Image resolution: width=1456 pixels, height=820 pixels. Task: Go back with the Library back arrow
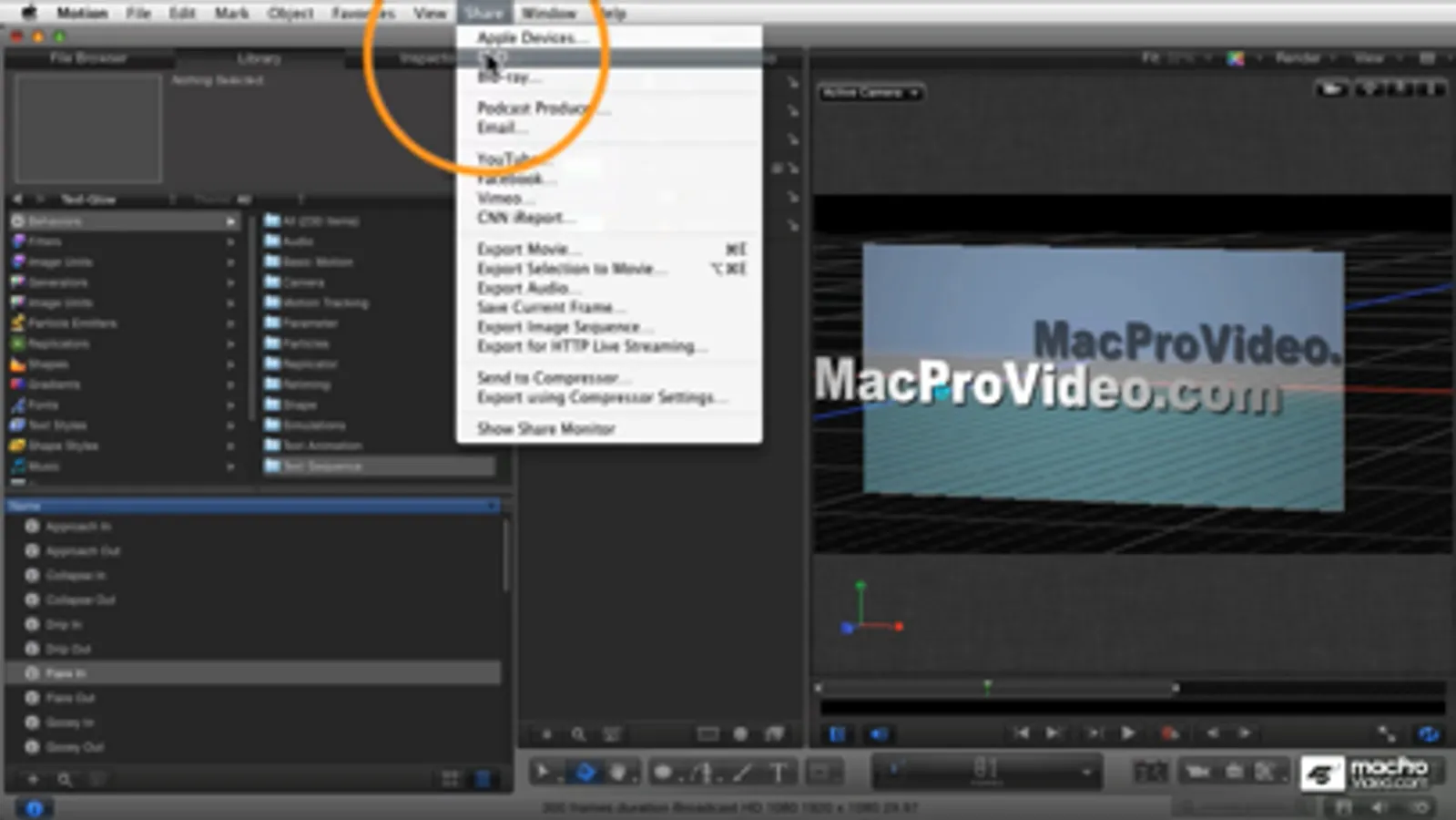pos(17,199)
